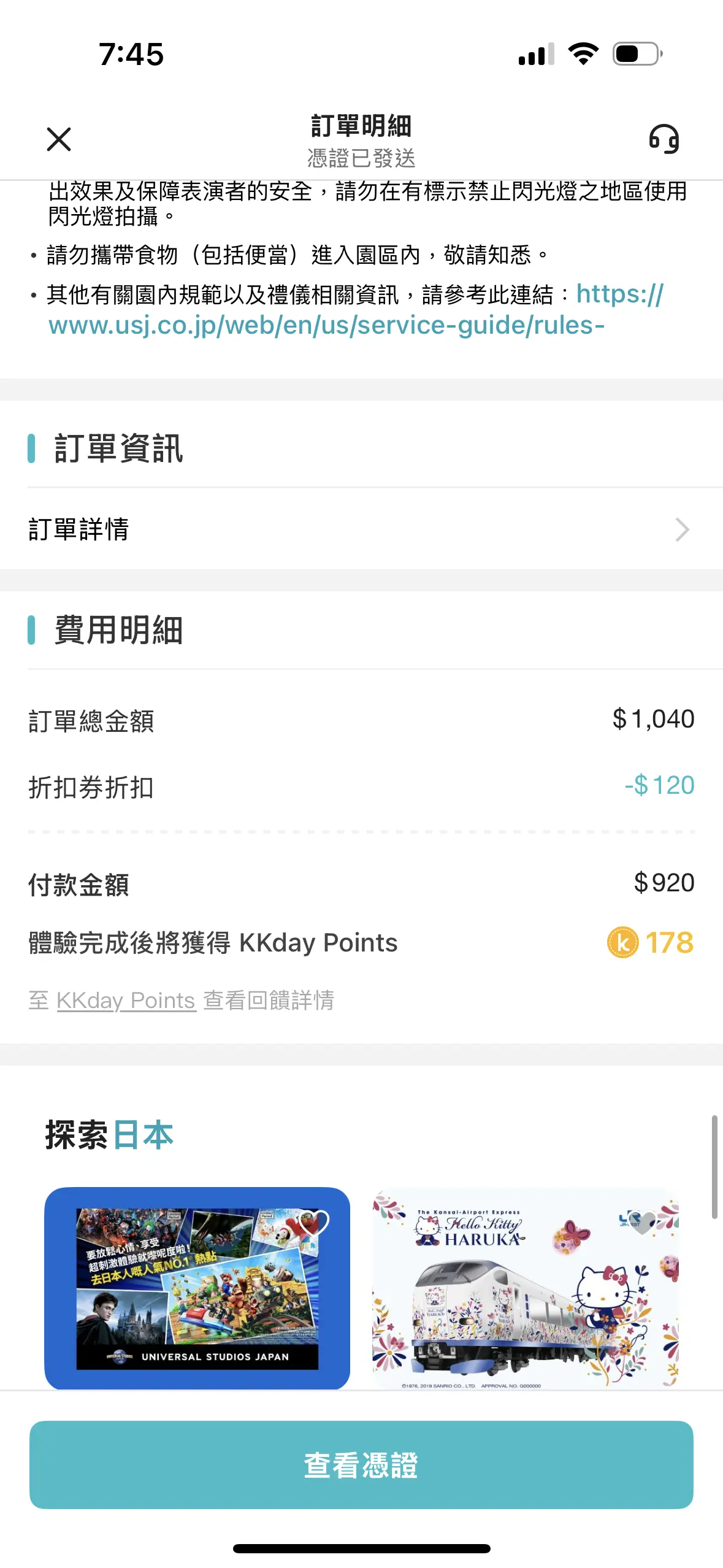Tap the Wi-Fi status icon
Viewport: 723px width, 1568px height.
[x=583, y=54]
